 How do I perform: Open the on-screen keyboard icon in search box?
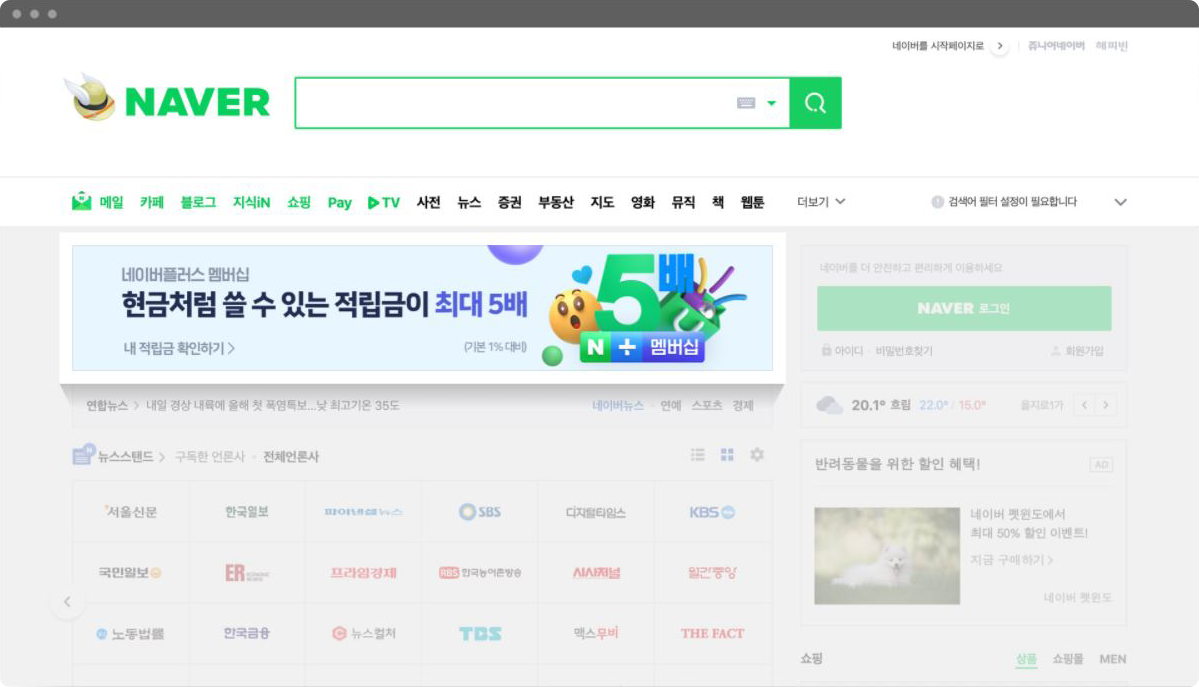pyautogui.click(x=746, y=103)
